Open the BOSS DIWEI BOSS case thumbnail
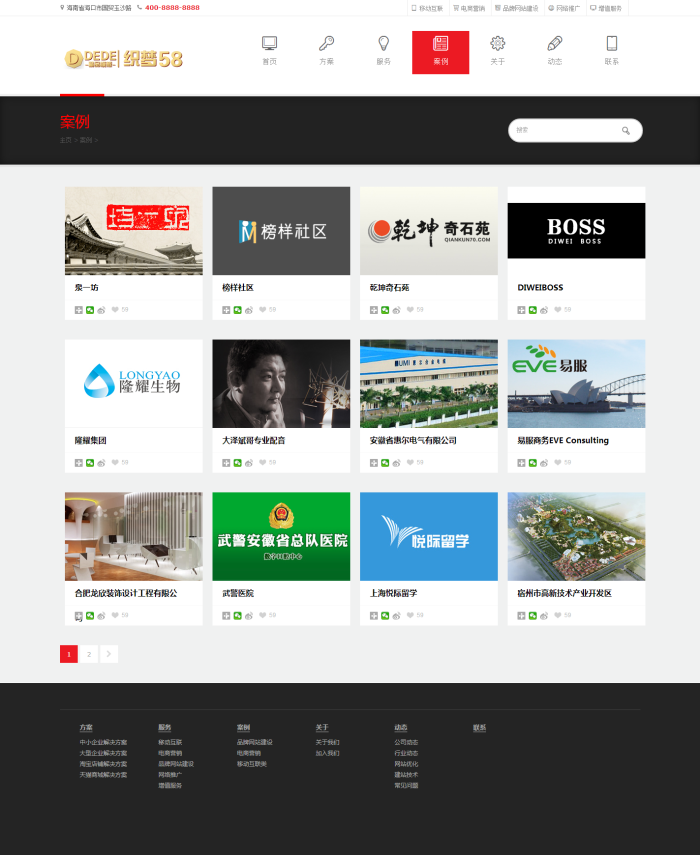 pyautogui.click(x=576, y=231)
